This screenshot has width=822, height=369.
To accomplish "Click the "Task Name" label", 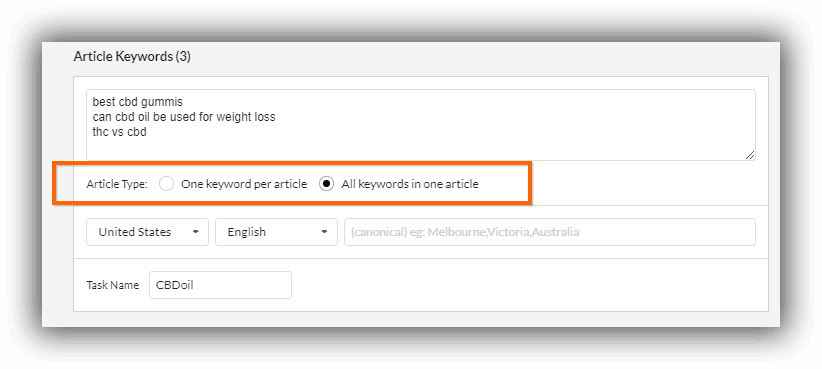I will point(113,285).
